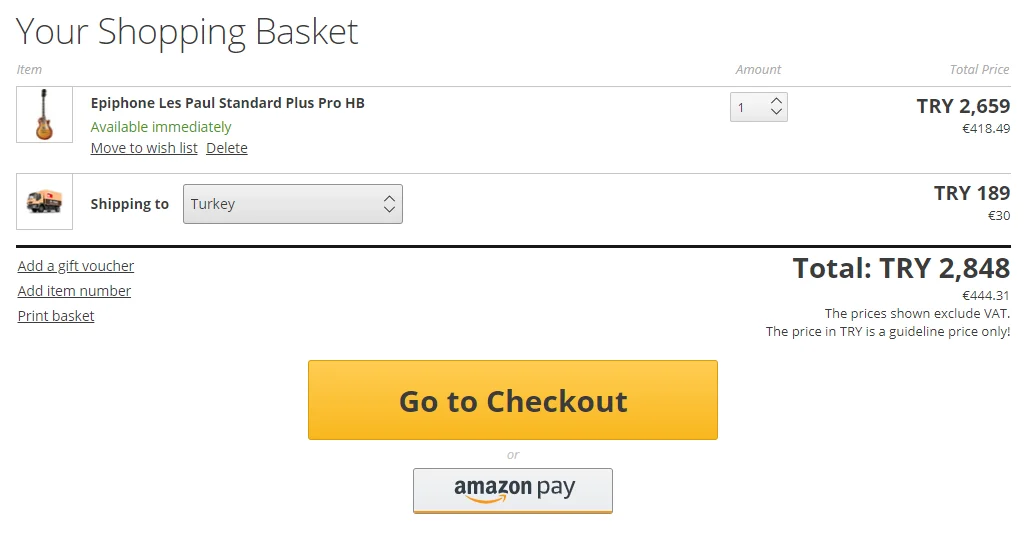Viewport: 1034px width, 533px height.
Task: Click the Total TRY 2,848 amount
Action: pos(901,268)
